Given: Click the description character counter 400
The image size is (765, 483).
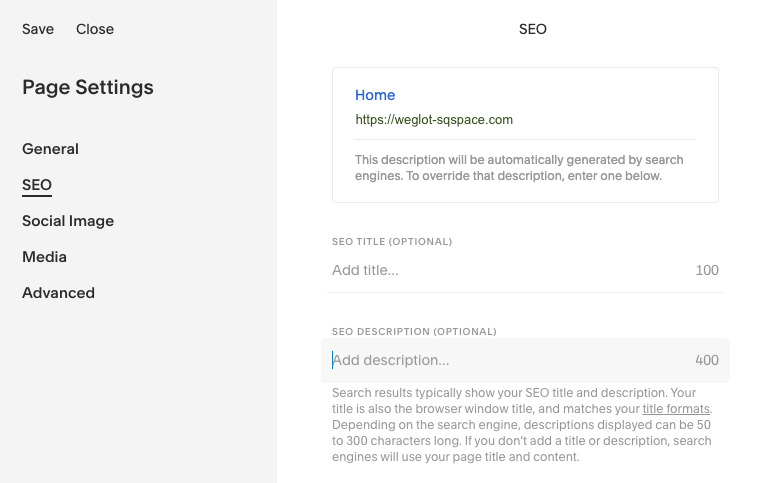Looking at the screenshot, I should [x=706, y=360].
